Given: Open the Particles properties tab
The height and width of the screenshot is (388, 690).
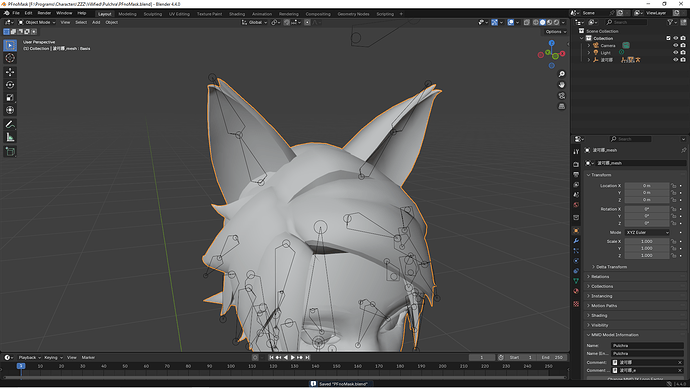Looking at the screenshot, I should [576, 251].
